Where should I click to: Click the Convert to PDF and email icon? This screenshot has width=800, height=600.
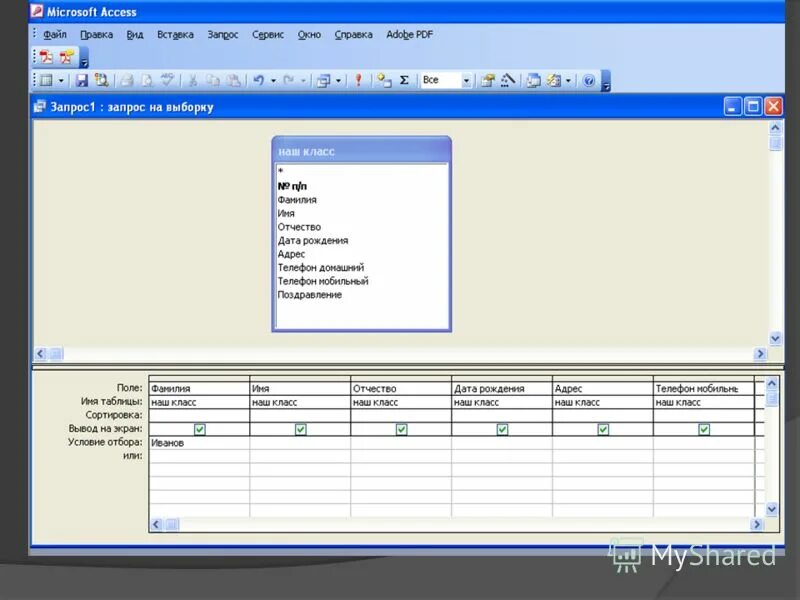(x=66, y=57)
